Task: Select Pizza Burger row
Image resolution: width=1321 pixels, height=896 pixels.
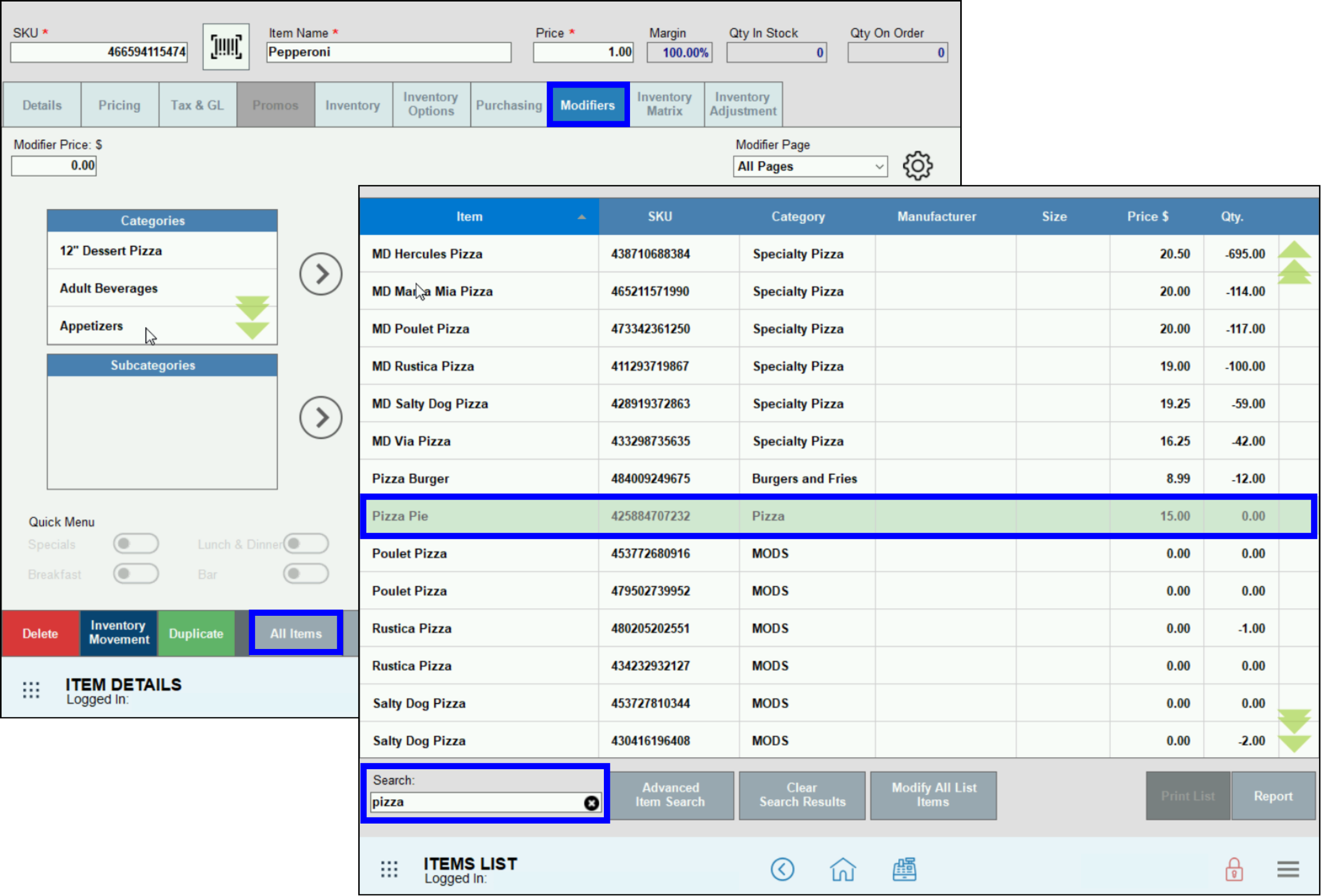Action: tap(819, 478)
